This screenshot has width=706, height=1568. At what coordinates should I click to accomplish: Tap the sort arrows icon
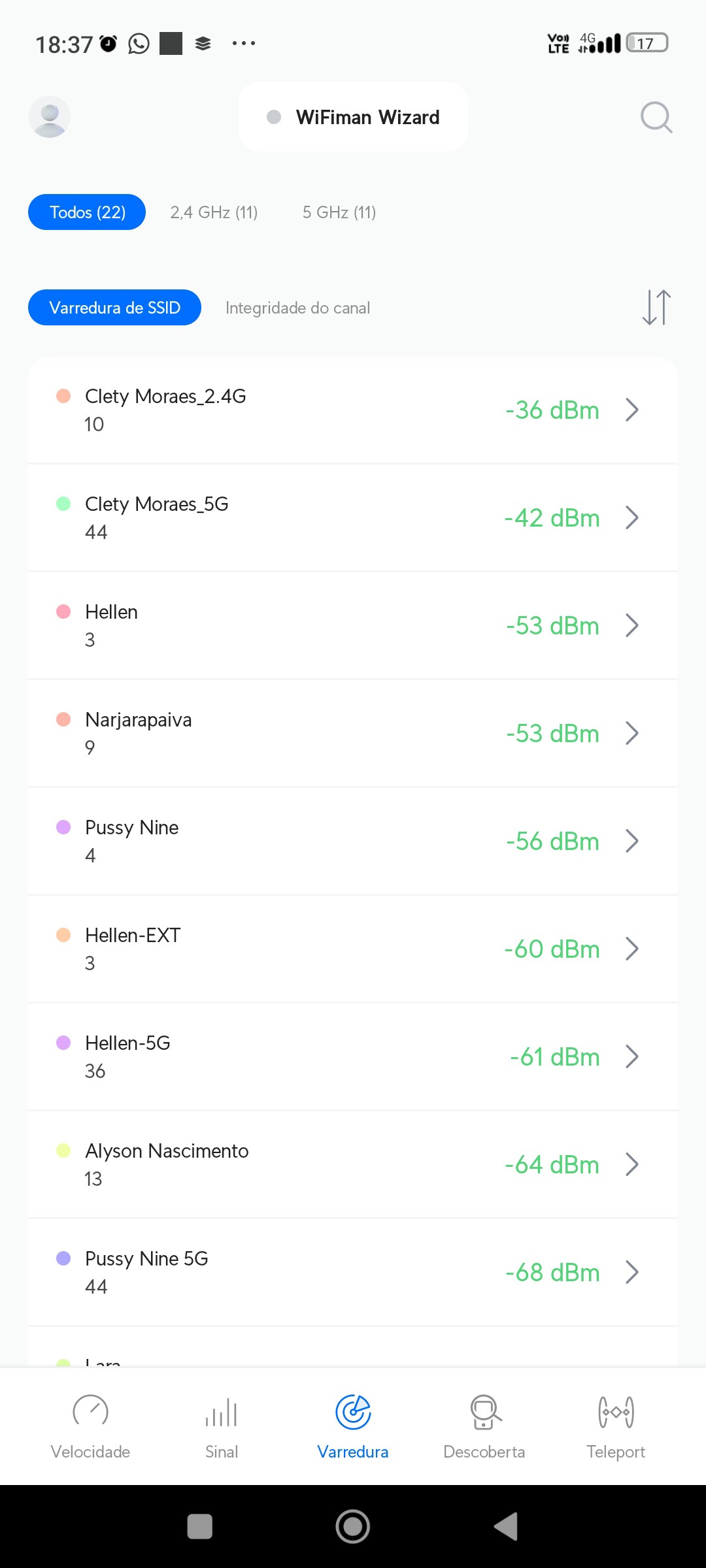[656, 307]
